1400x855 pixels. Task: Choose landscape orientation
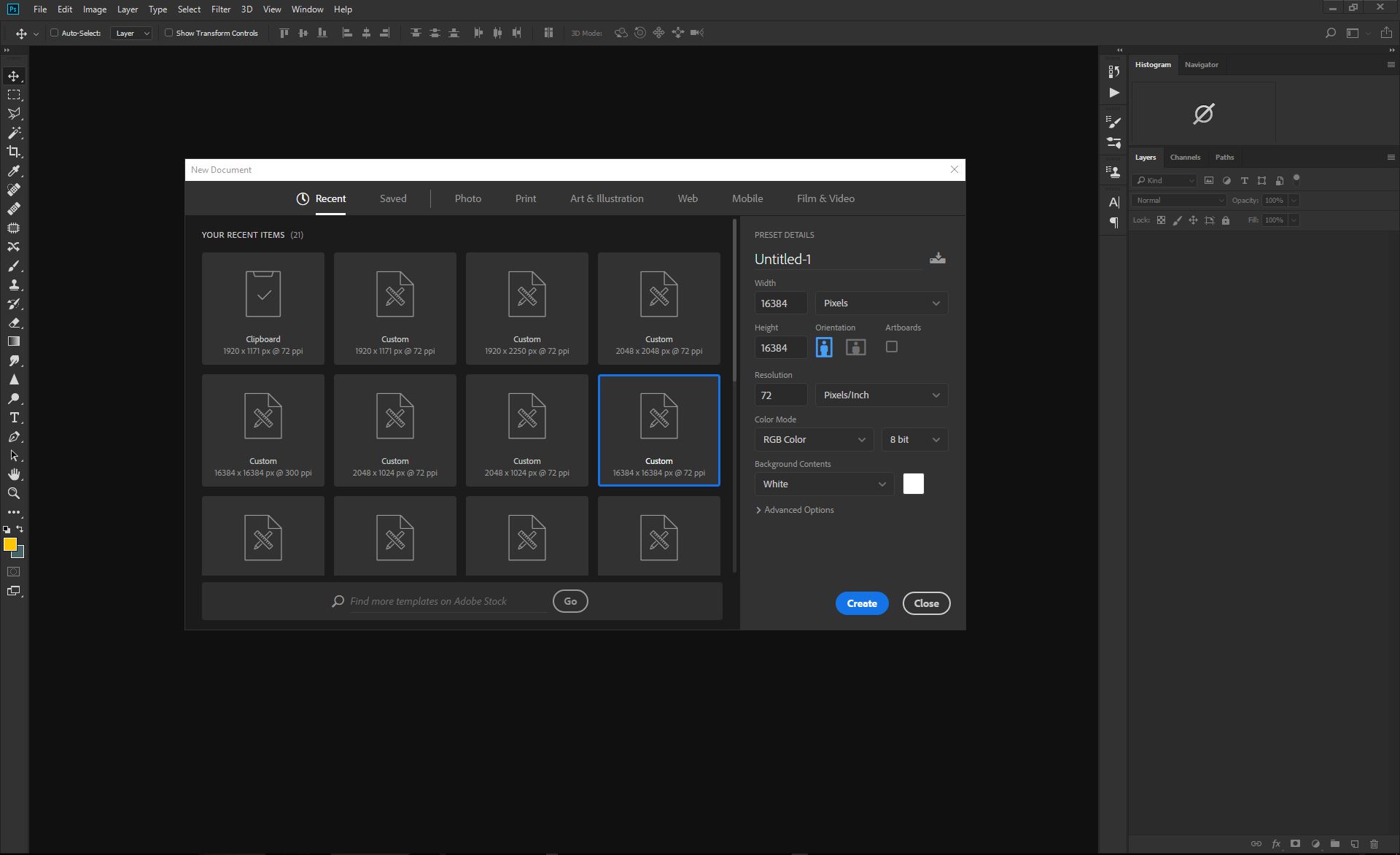(855, 347)
